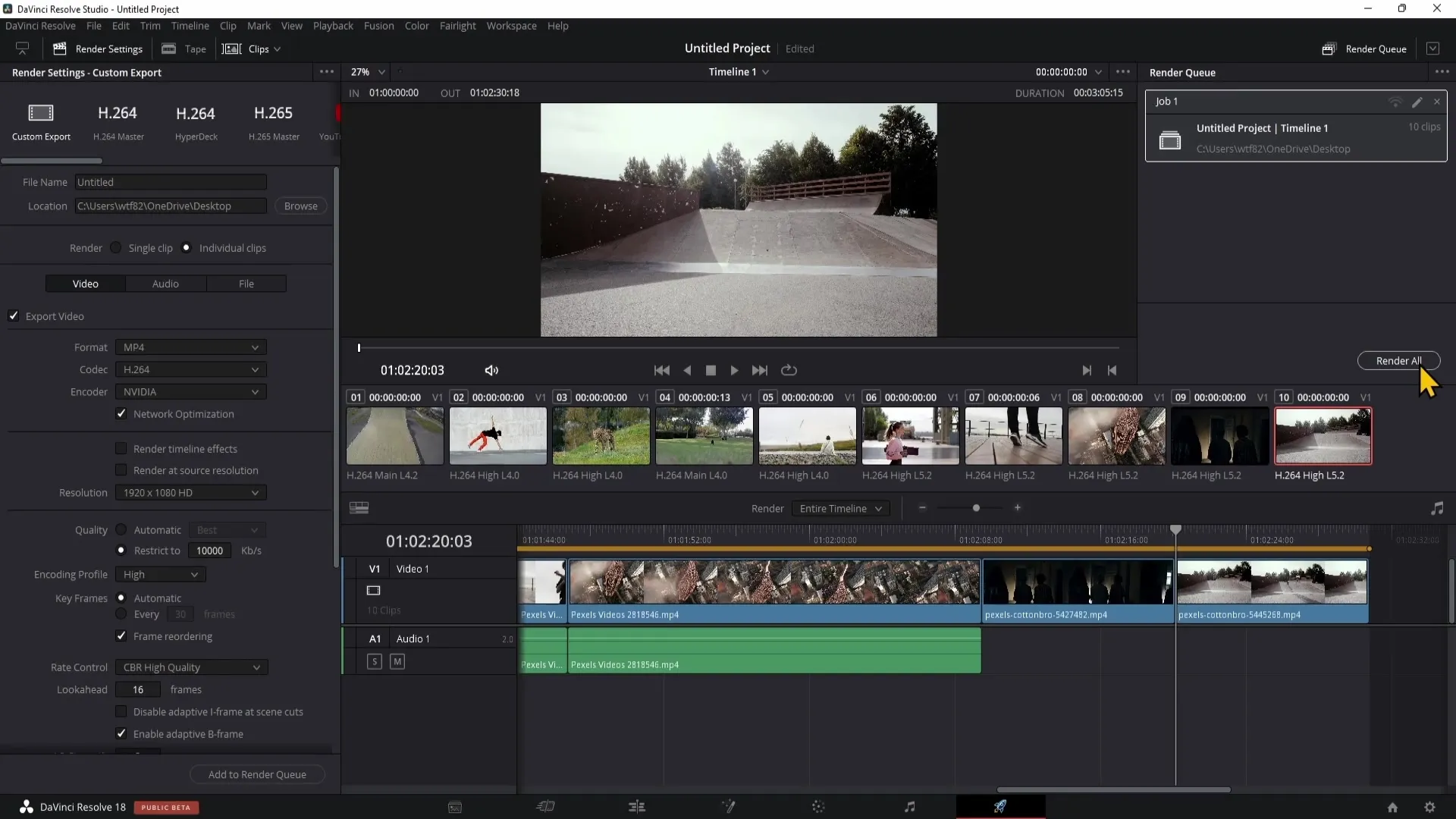
Task: Select the H.265 Master preset icon
Action: 273,114
